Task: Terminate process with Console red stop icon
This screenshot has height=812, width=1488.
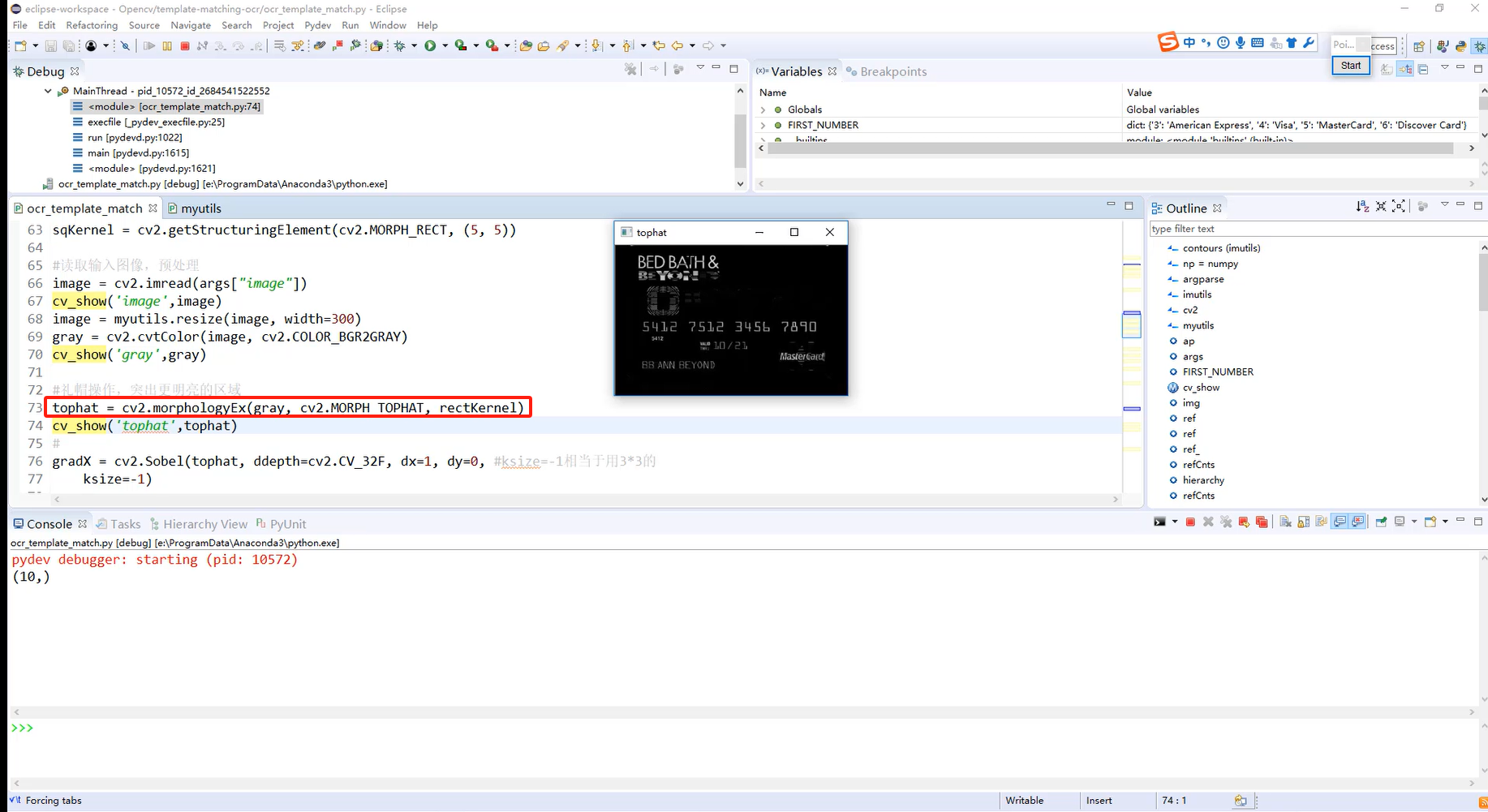Action: (1190, 522)
